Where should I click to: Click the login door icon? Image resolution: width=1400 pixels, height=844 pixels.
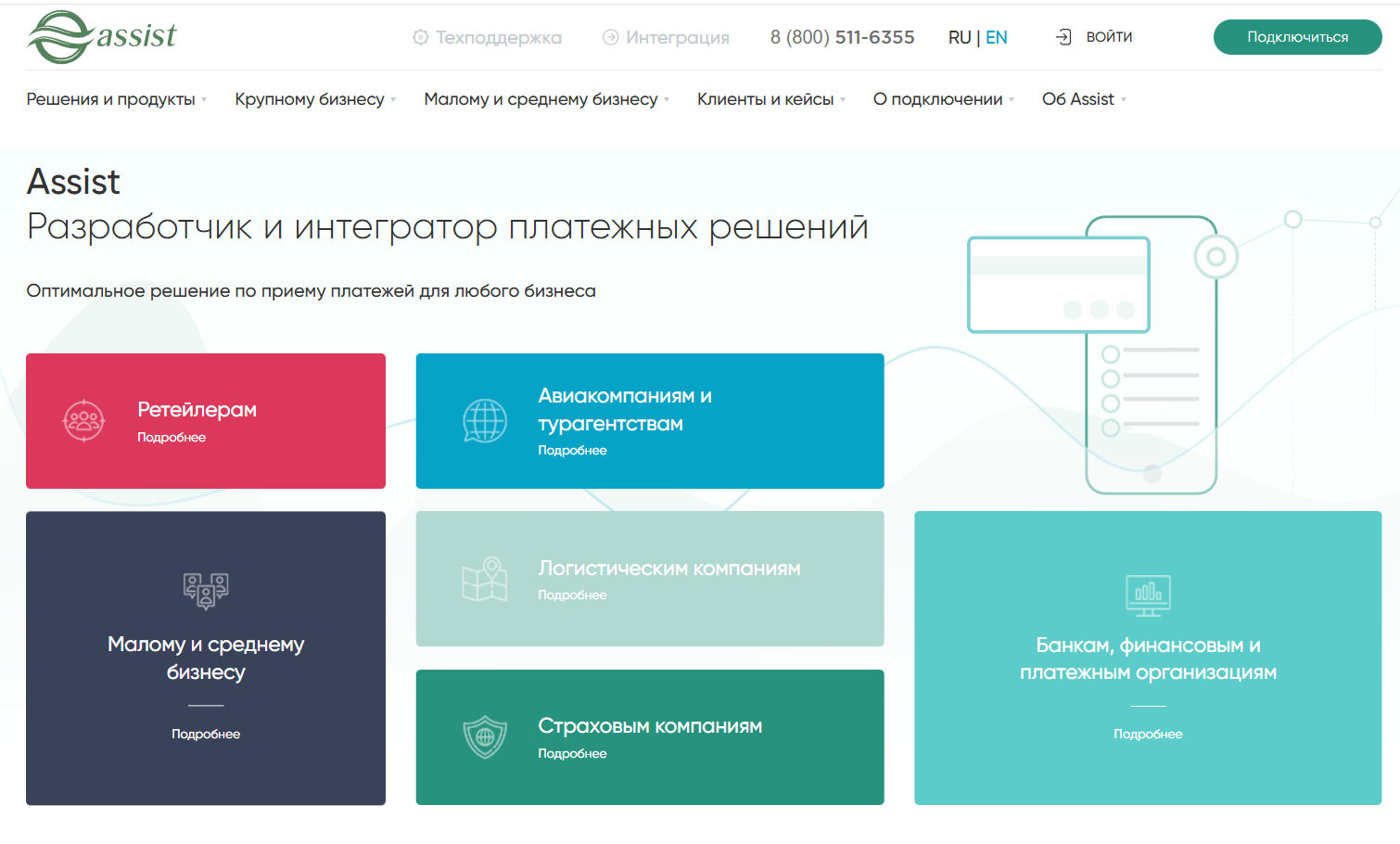click(1063, 37)
